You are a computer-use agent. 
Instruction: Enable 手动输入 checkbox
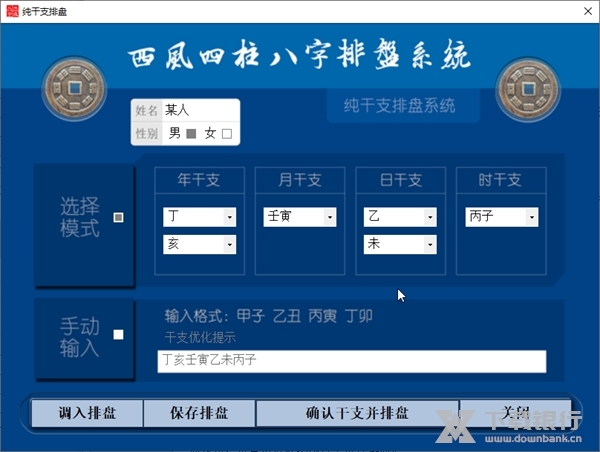click(x=118, y=335)
